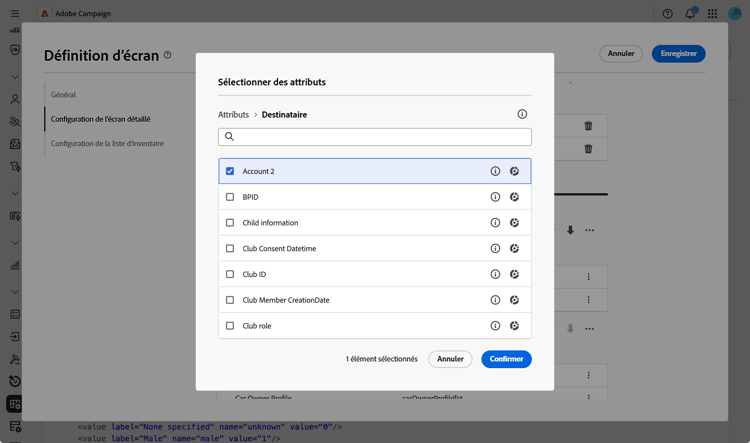Show info for Club ID attribute
This screenshot has height=443, width=750.
pos(495,275)
